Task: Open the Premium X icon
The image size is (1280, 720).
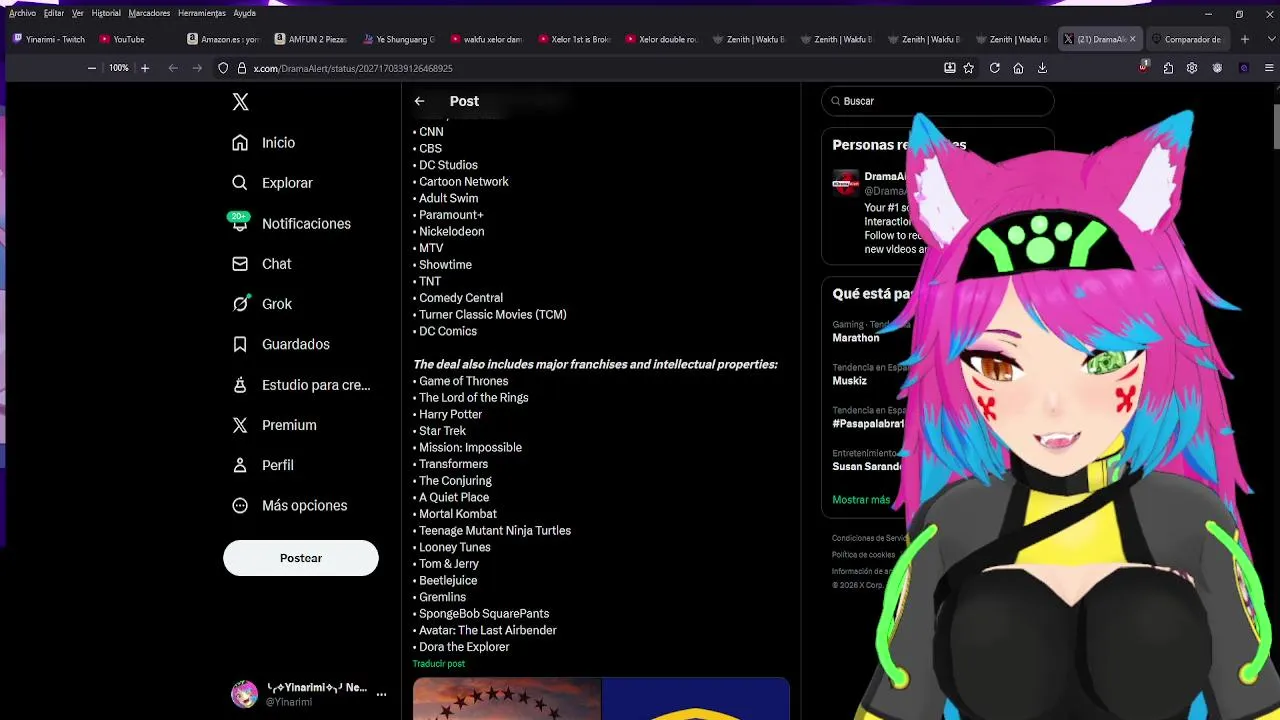Action: [240, 425]
